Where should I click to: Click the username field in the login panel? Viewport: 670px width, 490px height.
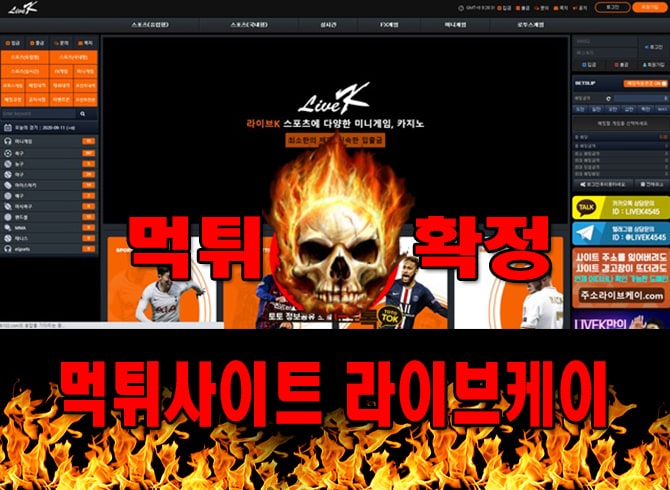[605, 41]
